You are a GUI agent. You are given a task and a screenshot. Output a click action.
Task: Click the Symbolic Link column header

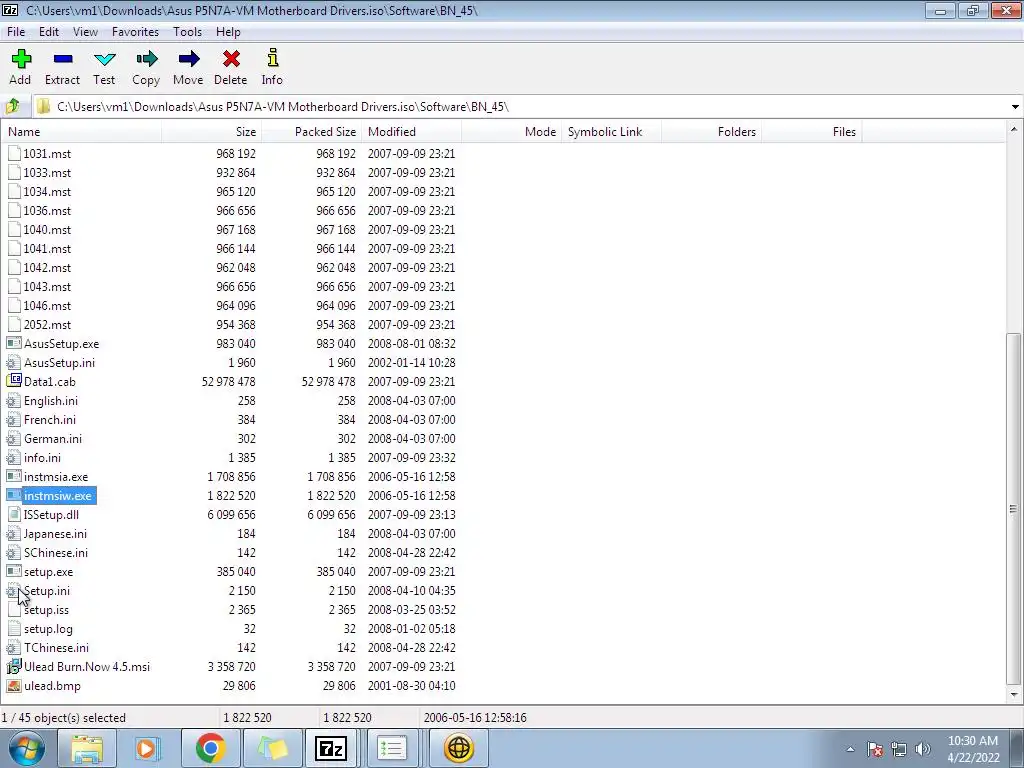point(611,131)
